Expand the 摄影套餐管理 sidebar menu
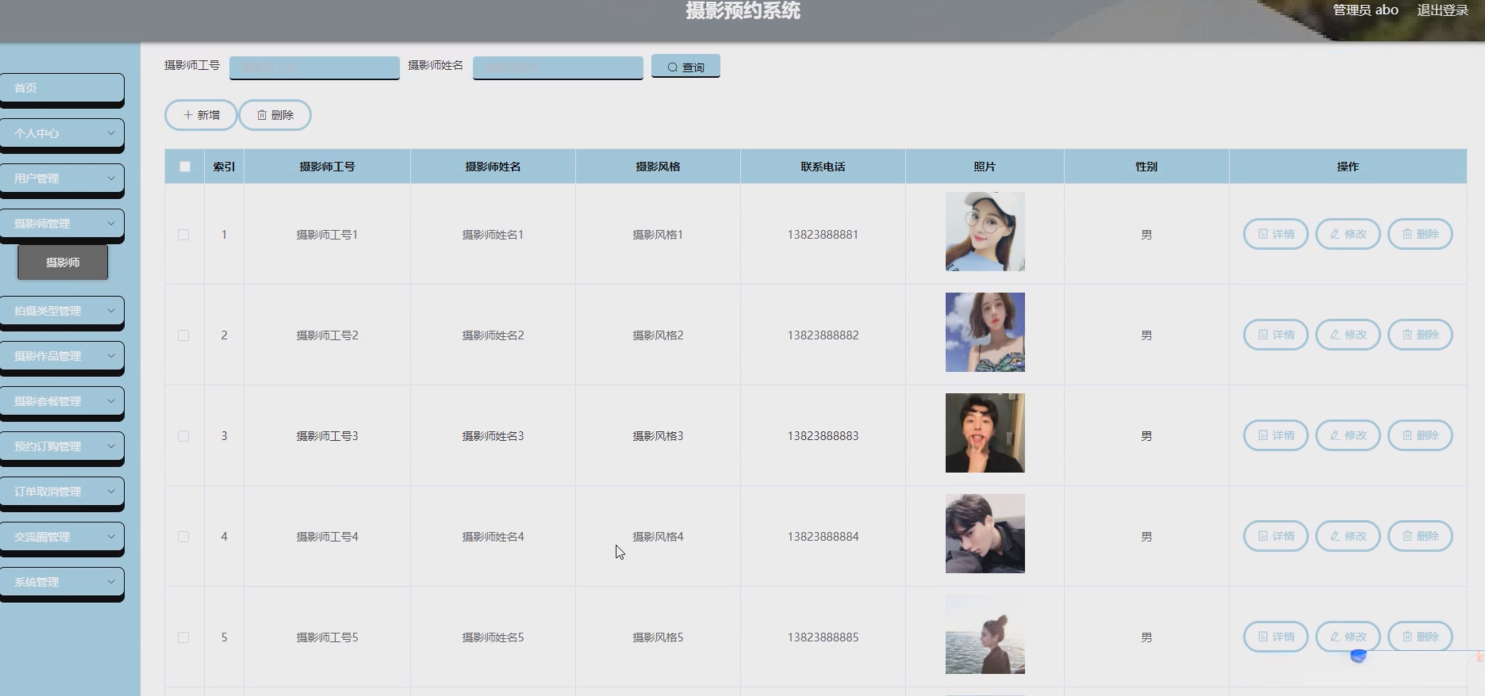 pyautogui.click(x=62, y=401)
